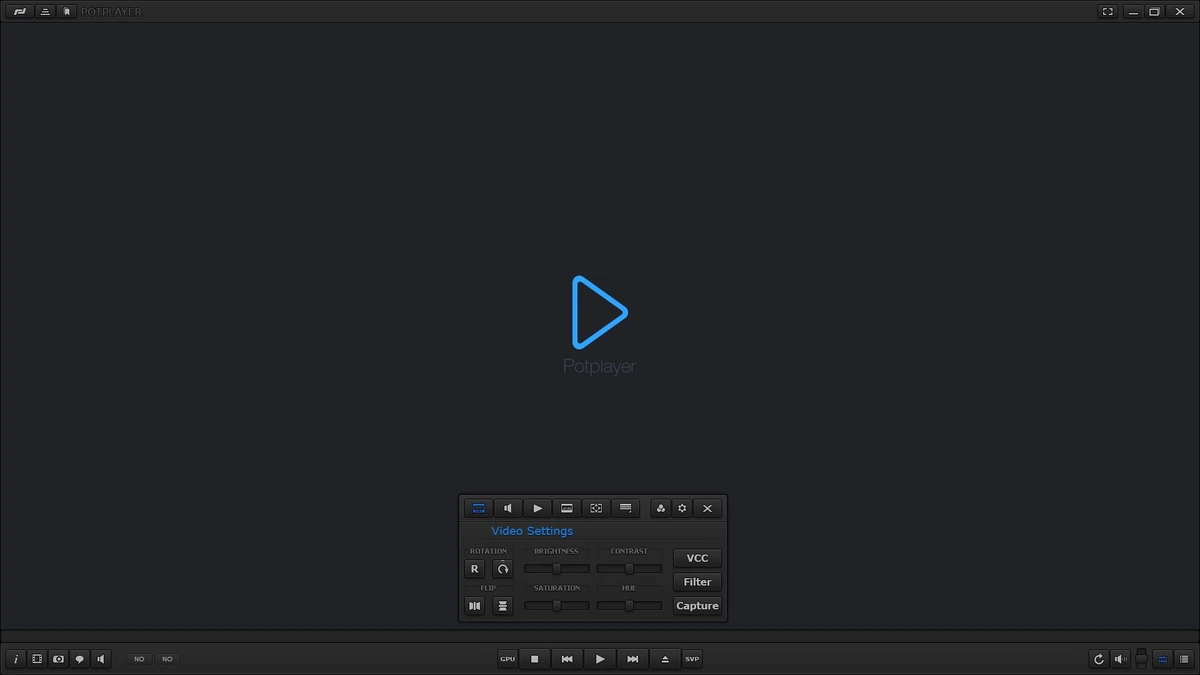Image resolution: width=1200 pixels, height=675 pixels.
Task: Start playback with the bottom Play button
Action: coord(600,659)
